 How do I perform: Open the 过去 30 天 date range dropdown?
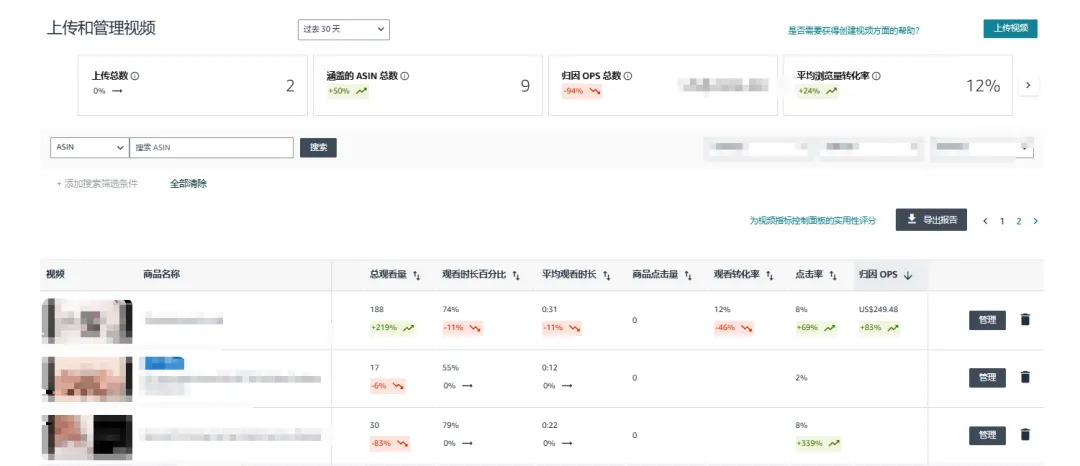click(343, 30)
